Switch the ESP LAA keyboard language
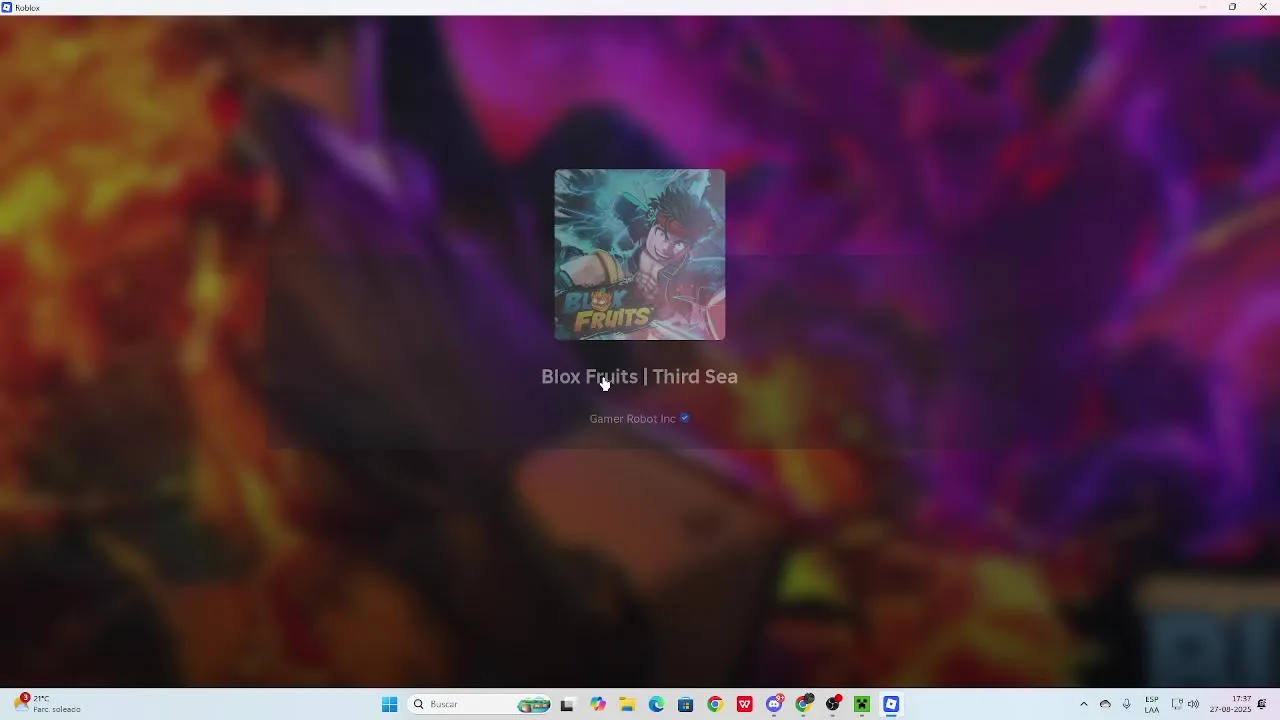This screenshot has width=1280, height=720. [1152, 704]
